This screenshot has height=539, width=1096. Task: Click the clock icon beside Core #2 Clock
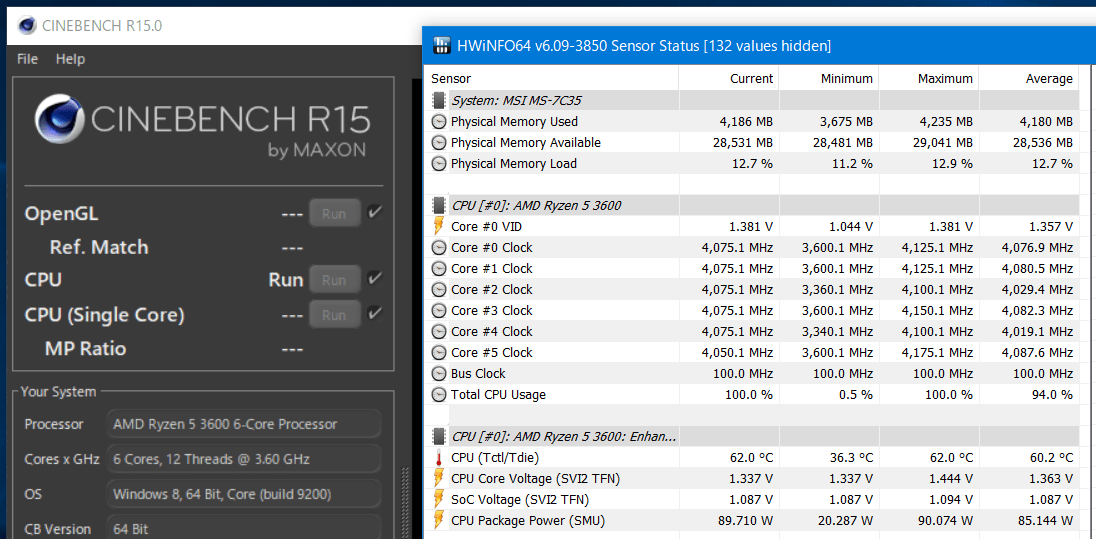click(439, 289)
